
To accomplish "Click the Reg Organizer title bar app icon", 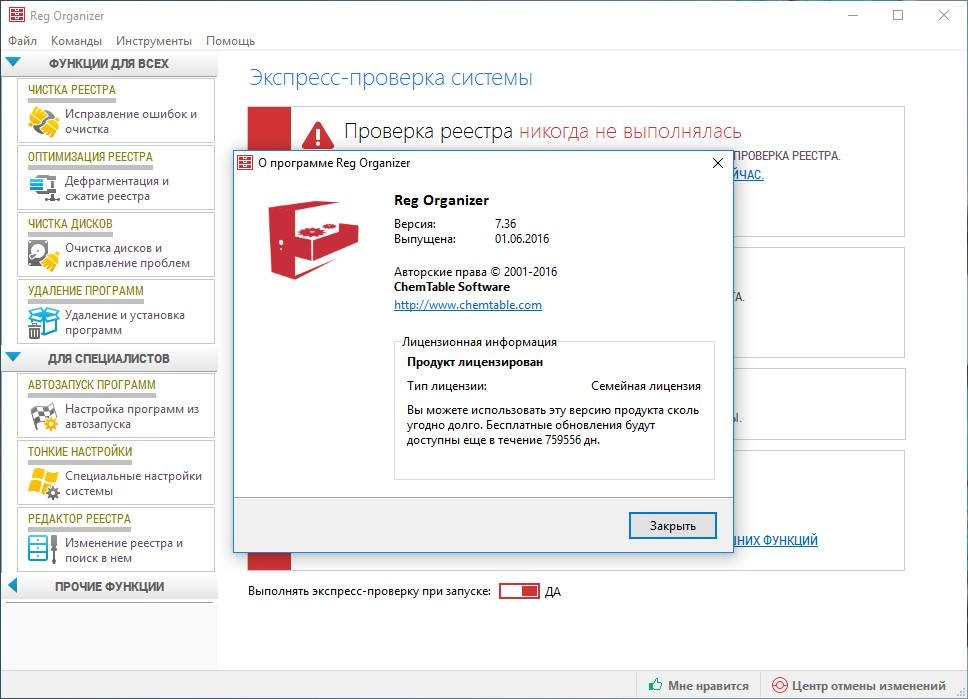I will tap(17, 15).
